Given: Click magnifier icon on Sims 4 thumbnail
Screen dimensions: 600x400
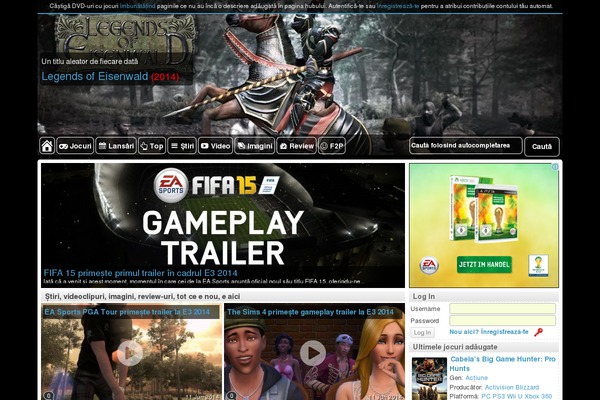Looking at the screenshot, I should [232, 395].
